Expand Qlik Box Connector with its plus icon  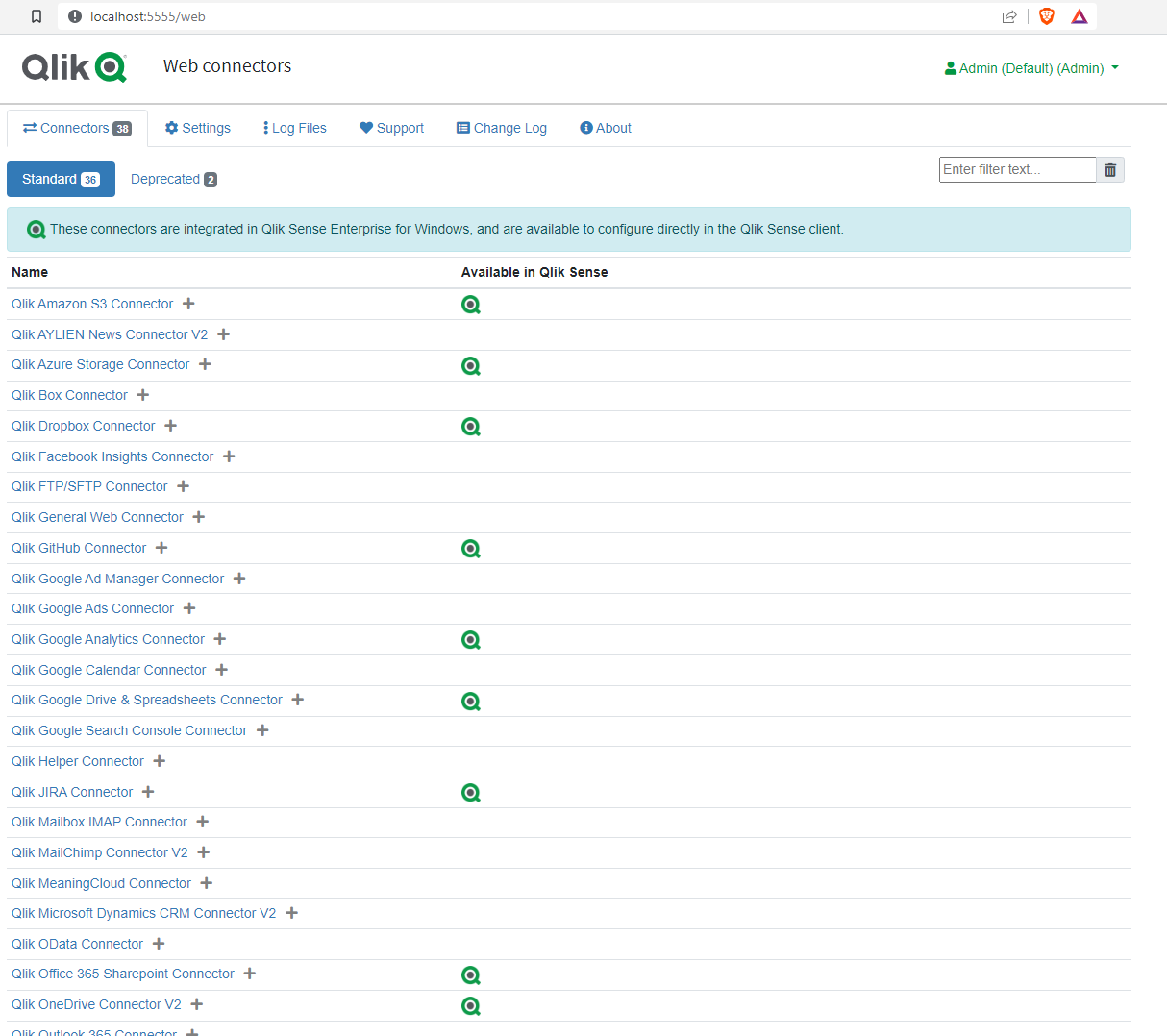click(x=142, y=394)
